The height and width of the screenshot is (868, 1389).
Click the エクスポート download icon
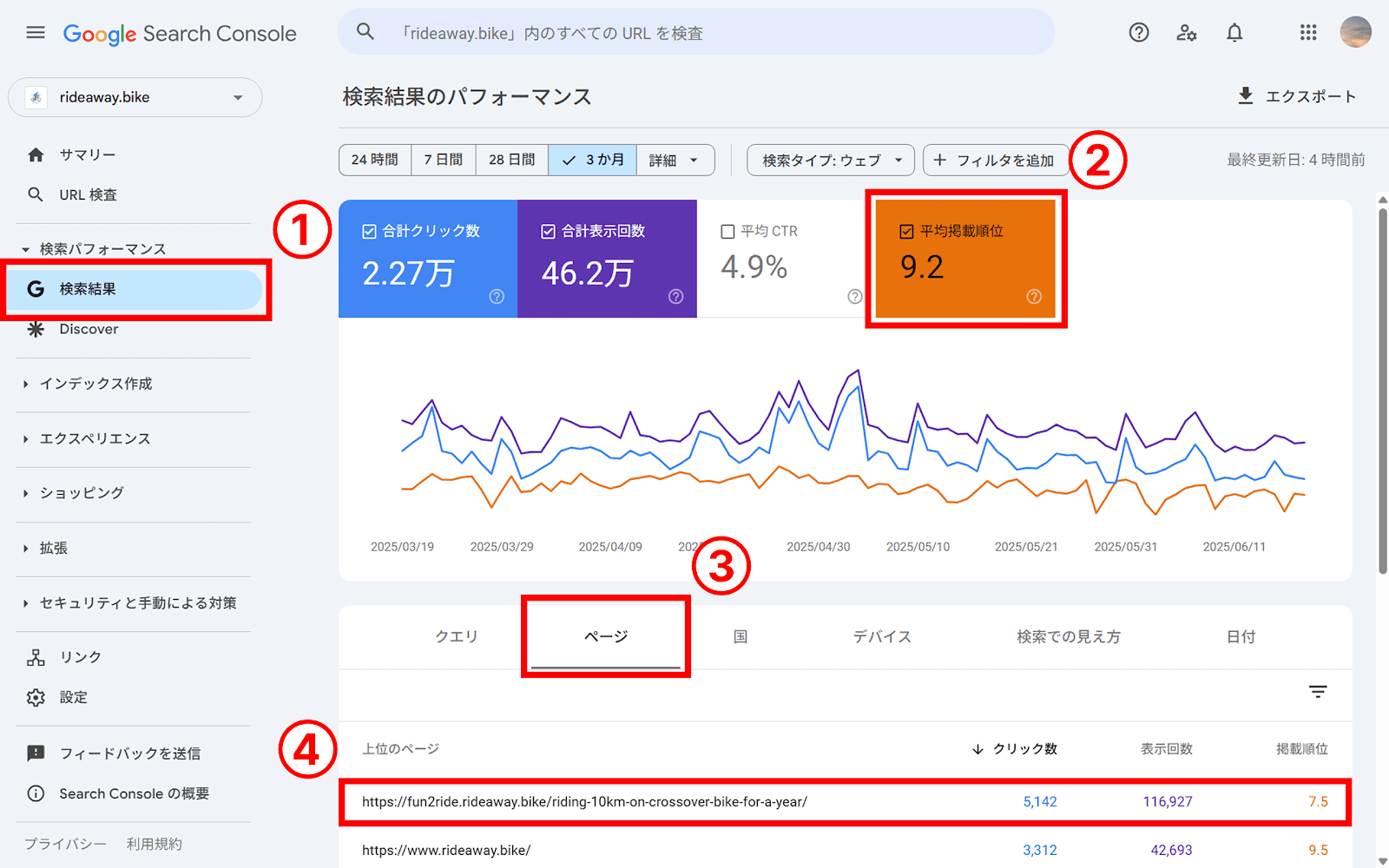[1247, 95]
